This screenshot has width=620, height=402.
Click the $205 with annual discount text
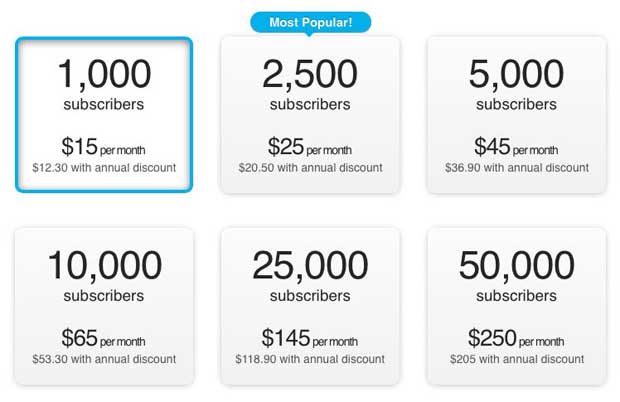pyautogui.click(x=516, y=358)
